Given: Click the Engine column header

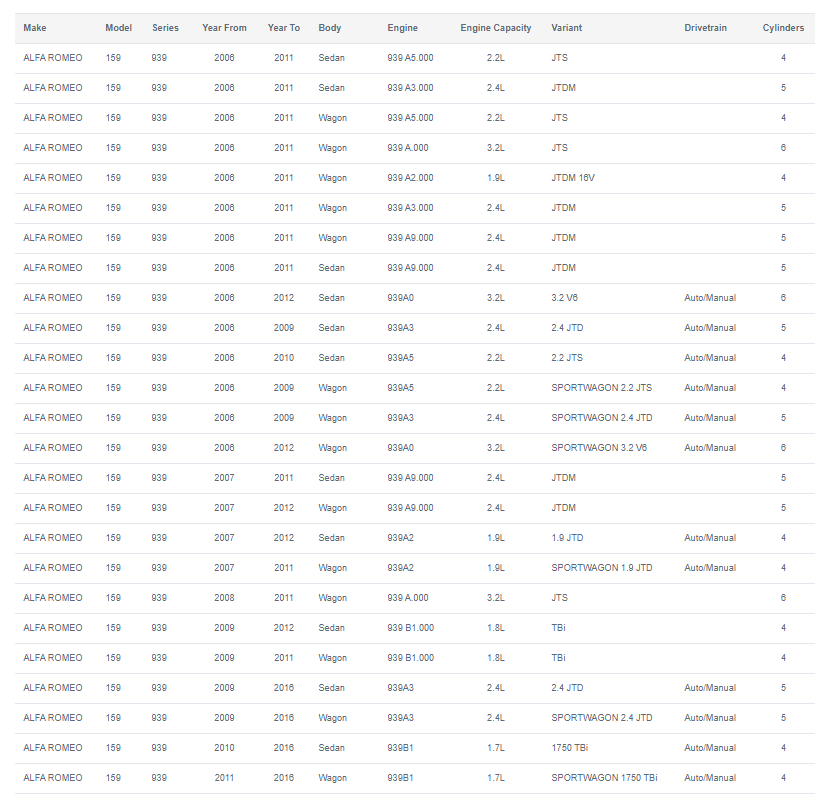Looking at the screenshot, I should coord(402,28).
